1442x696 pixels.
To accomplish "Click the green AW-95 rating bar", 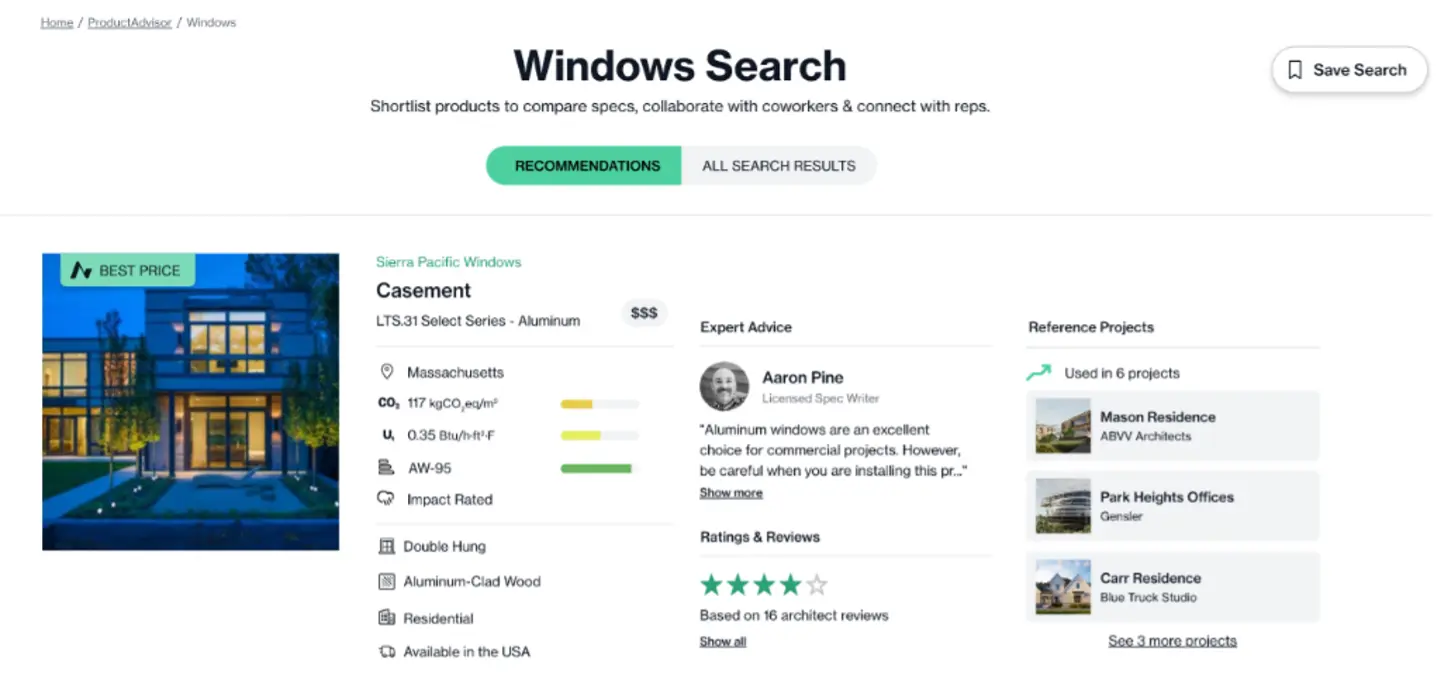I will pyautogui.click(x=596, y=468).
